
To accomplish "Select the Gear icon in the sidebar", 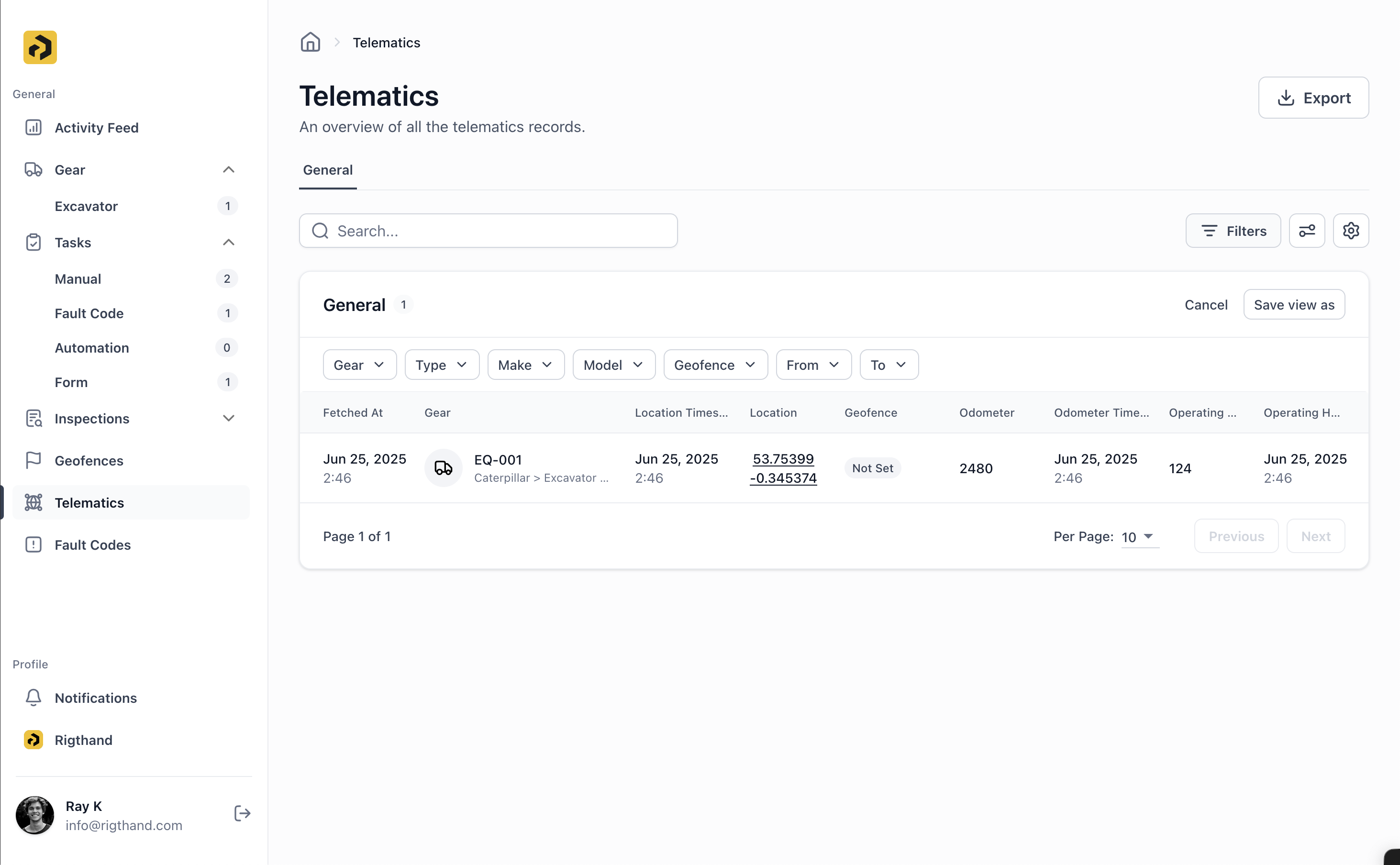I will click(x=33, y=169).
